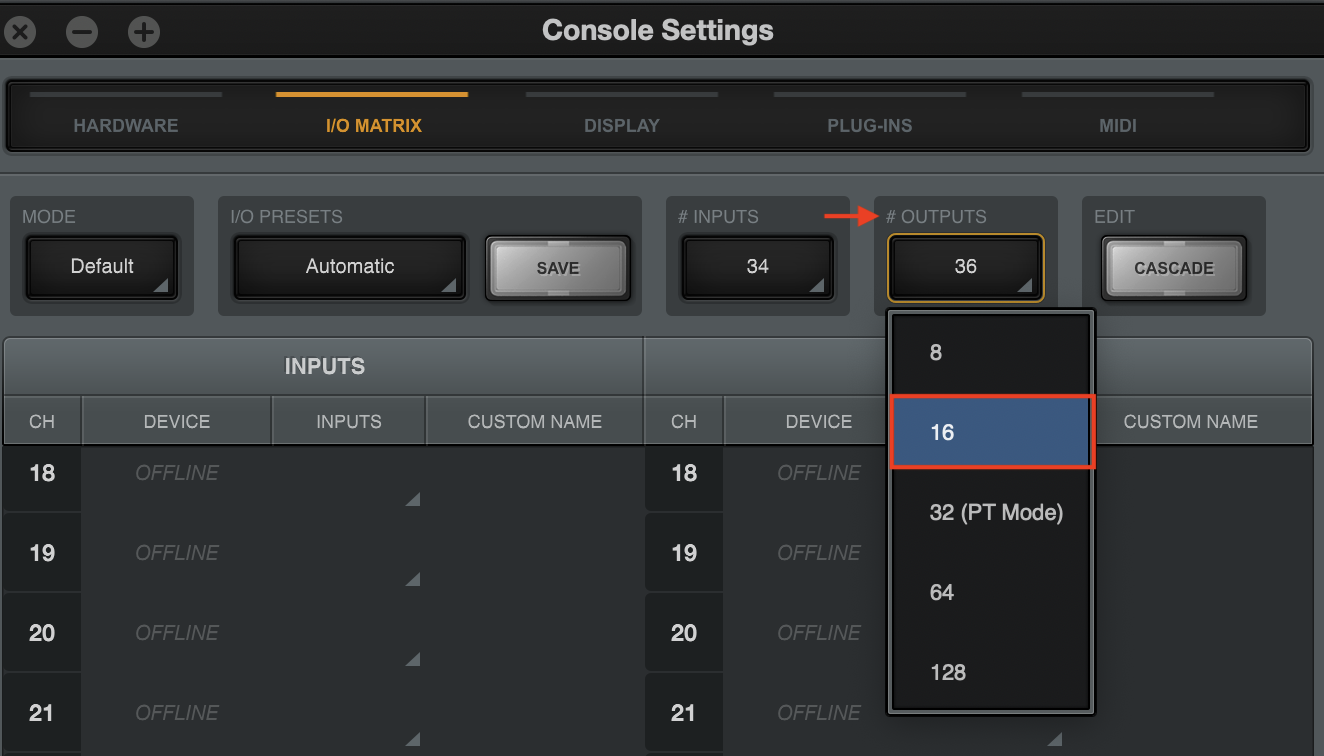Click the # OUTPUTS 36 dropdown
This screenshot has width=1324, height=756.
966,267
